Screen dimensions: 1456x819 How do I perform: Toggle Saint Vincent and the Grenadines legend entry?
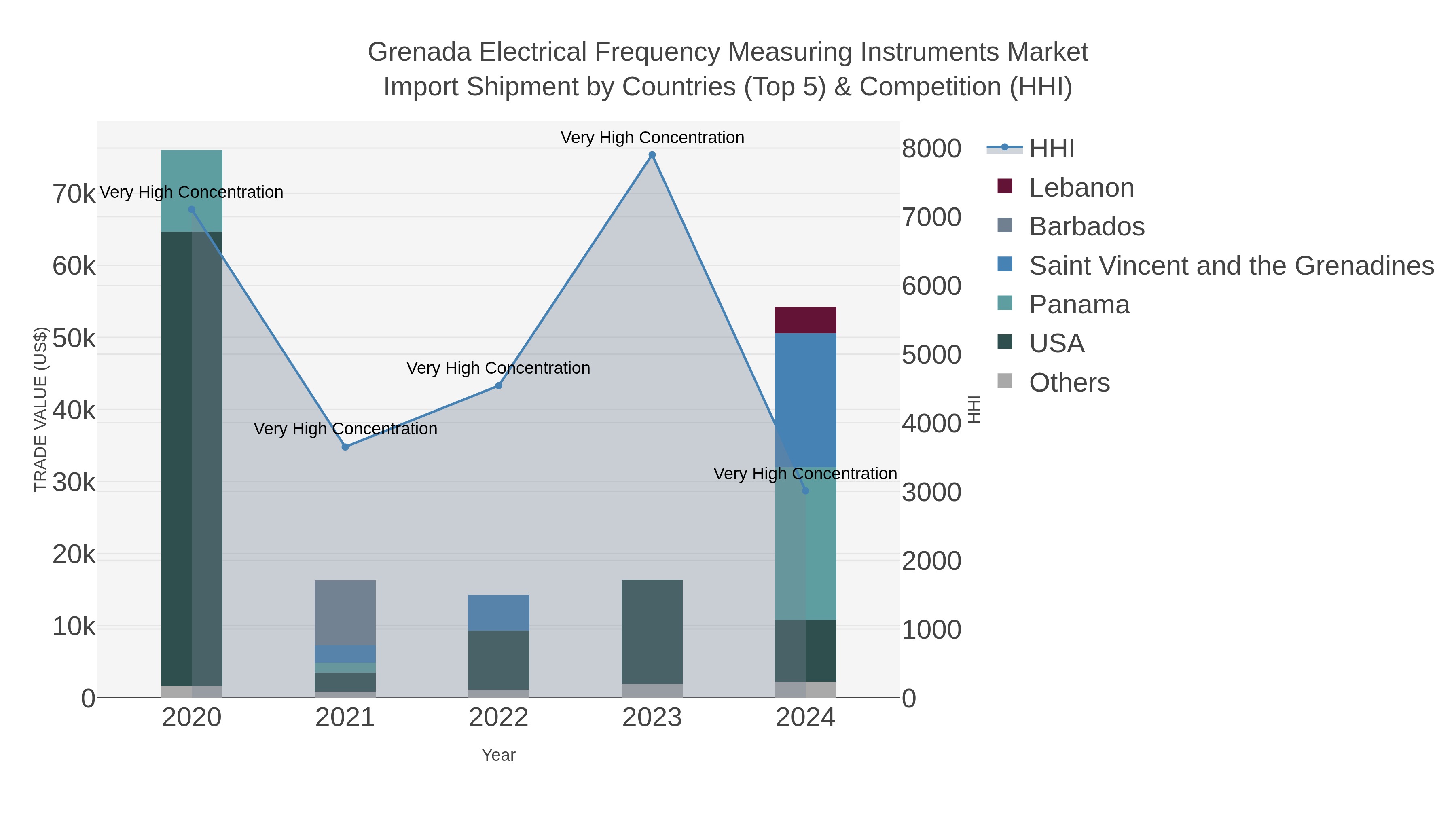1215,266
